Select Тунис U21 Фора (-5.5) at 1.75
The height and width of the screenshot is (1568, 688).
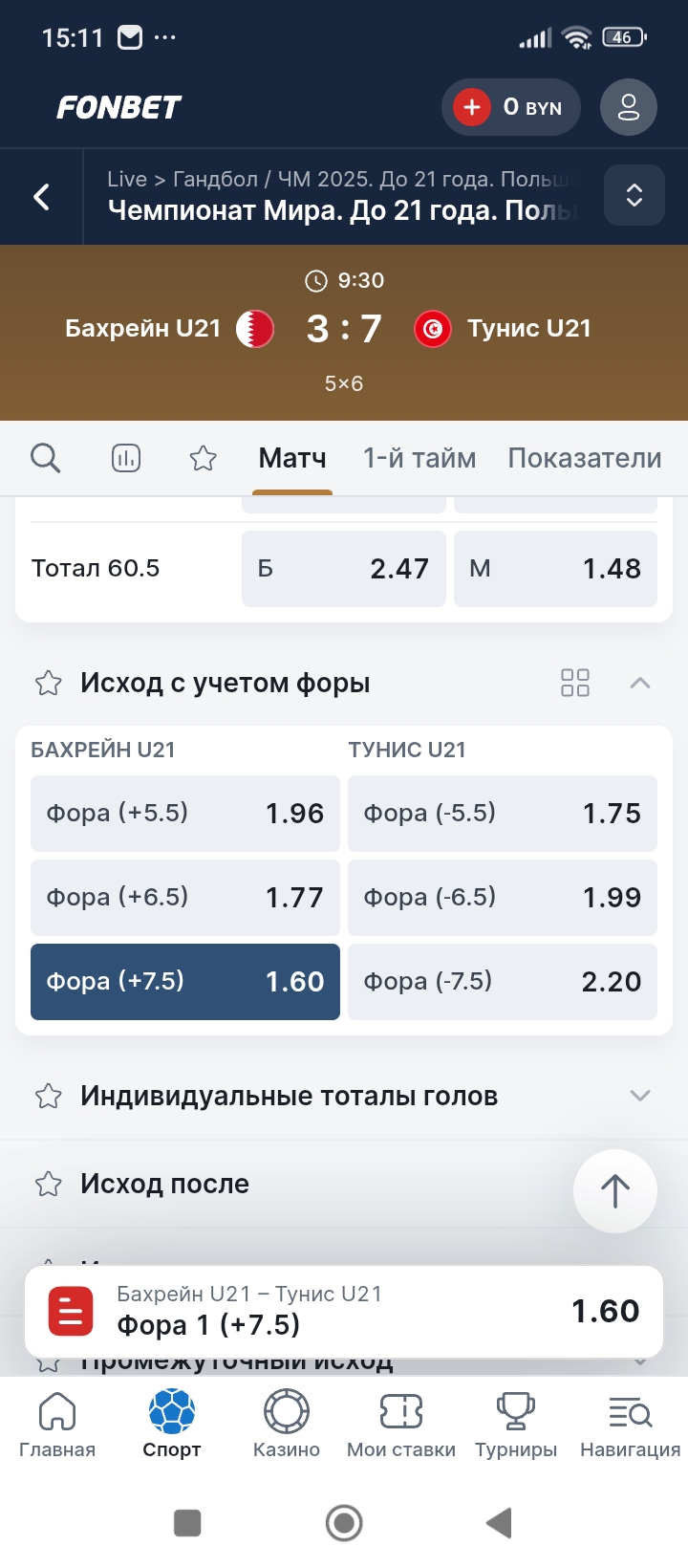point(503,814)
